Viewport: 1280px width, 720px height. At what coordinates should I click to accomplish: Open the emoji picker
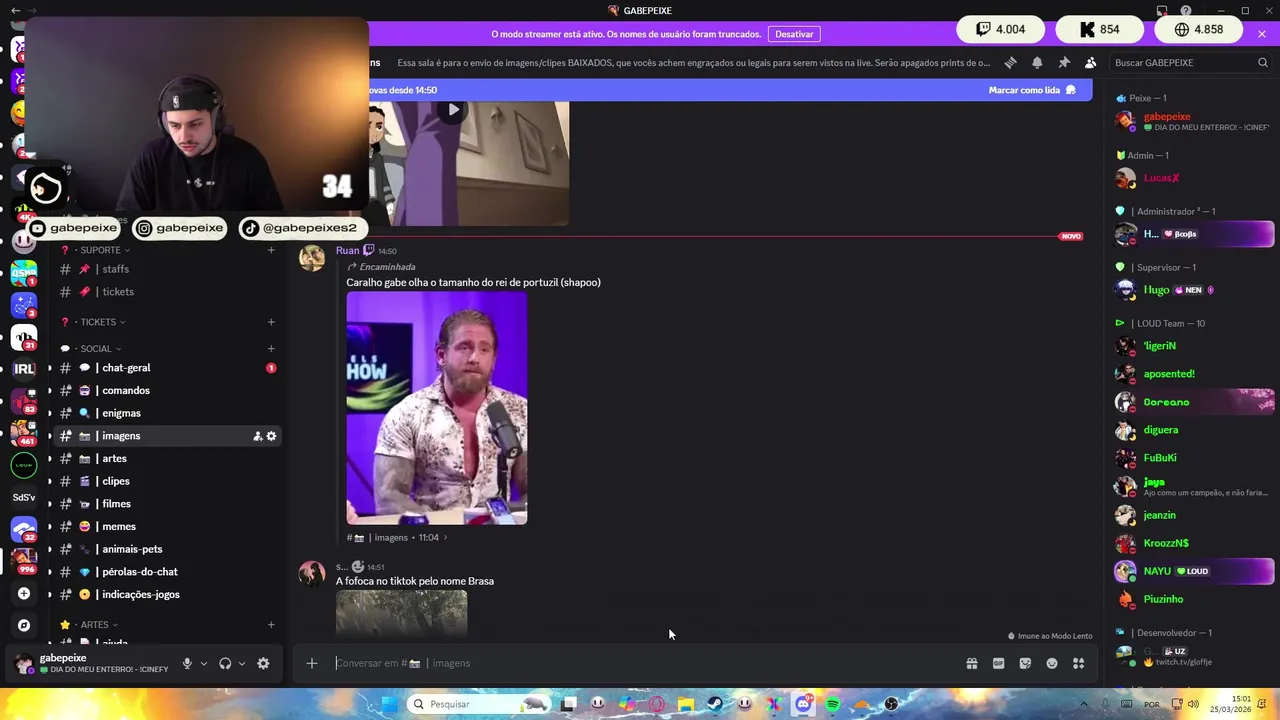(1052, 663)
